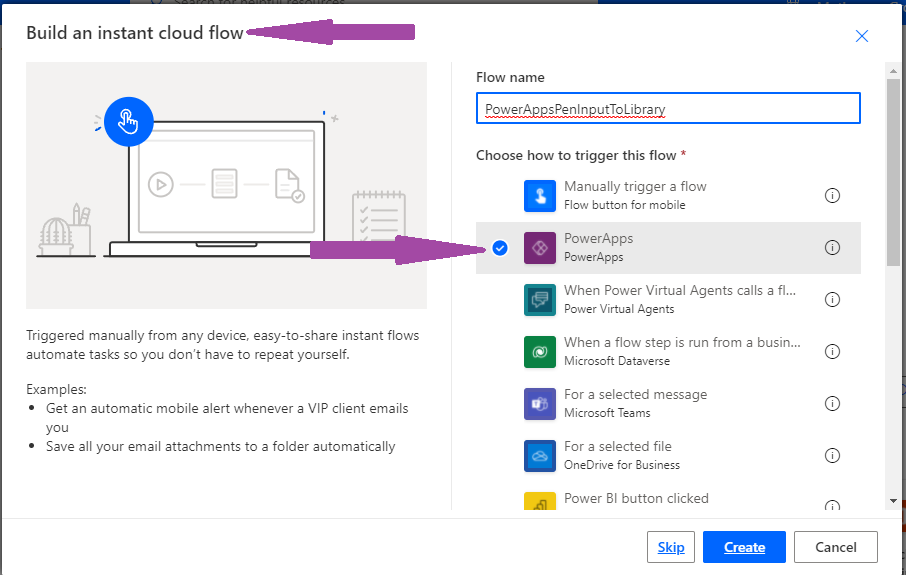Click the trigger list scrollbar thumb
The width and height of the screenshot is (906, 575).
point(893,172)
